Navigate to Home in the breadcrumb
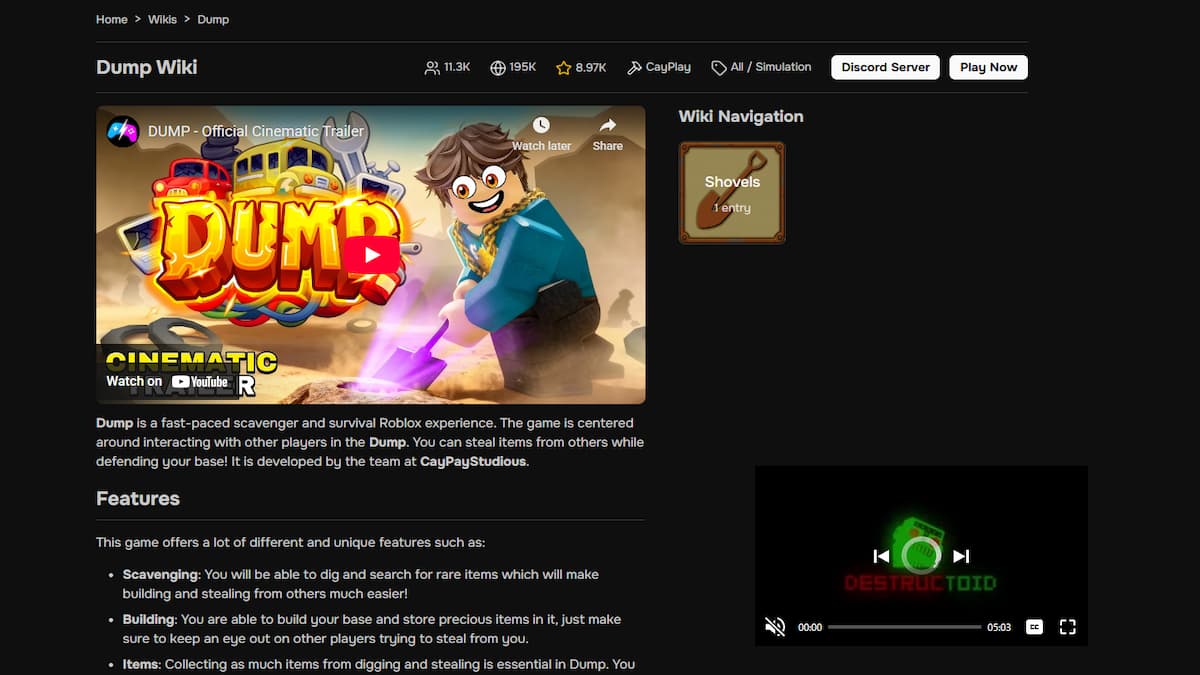 [x=111, y=19]
